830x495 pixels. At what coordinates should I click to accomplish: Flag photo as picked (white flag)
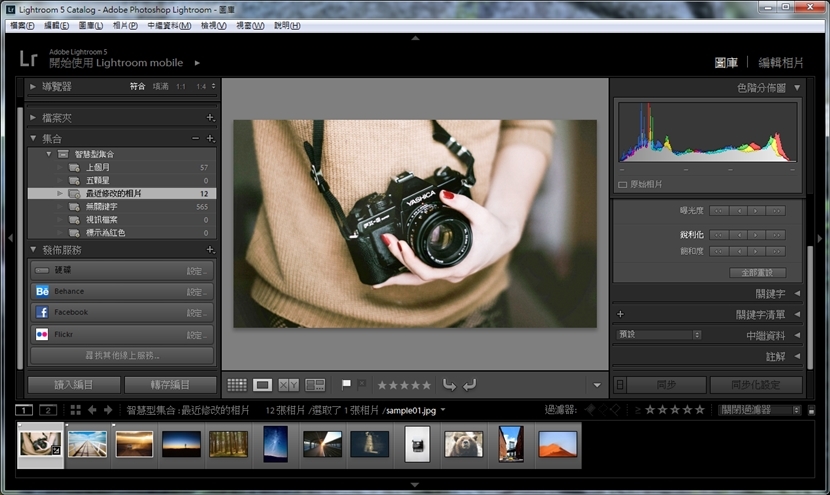[x=346, y=384]
